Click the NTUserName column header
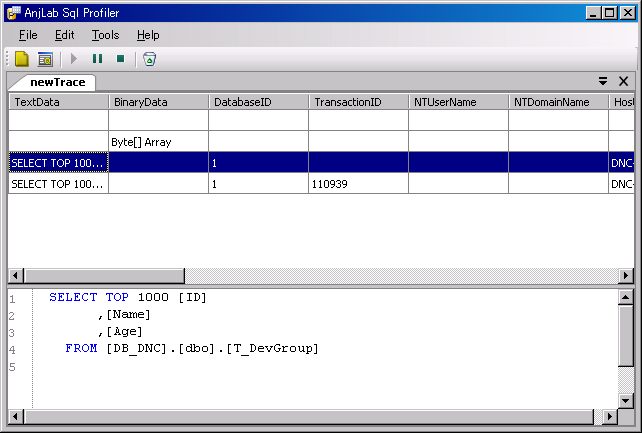This screenshot has height=433, width=642. [459, 102]
